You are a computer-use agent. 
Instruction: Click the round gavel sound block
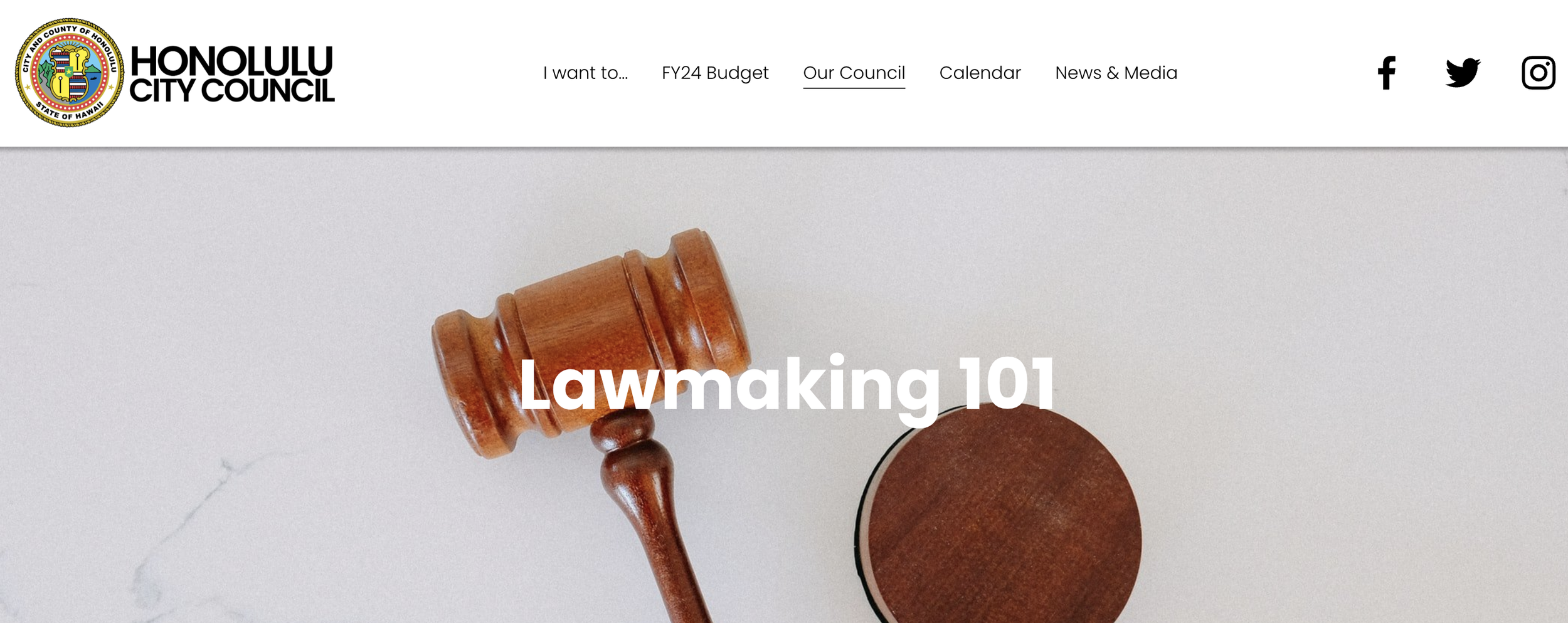point(999,514)
